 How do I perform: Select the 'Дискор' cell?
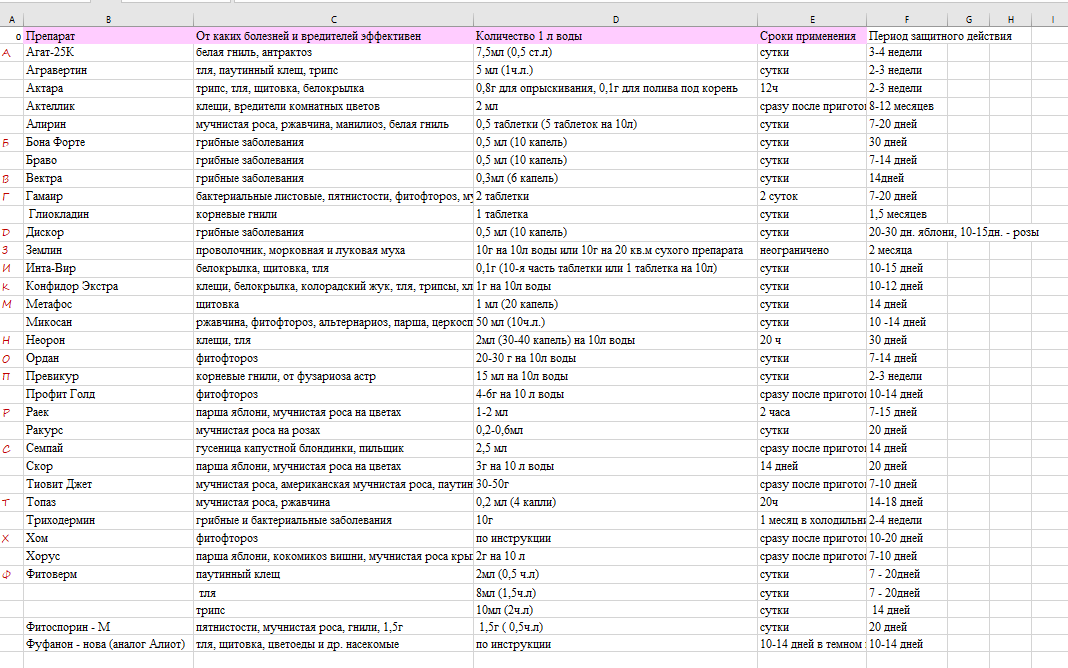(108, 232)
